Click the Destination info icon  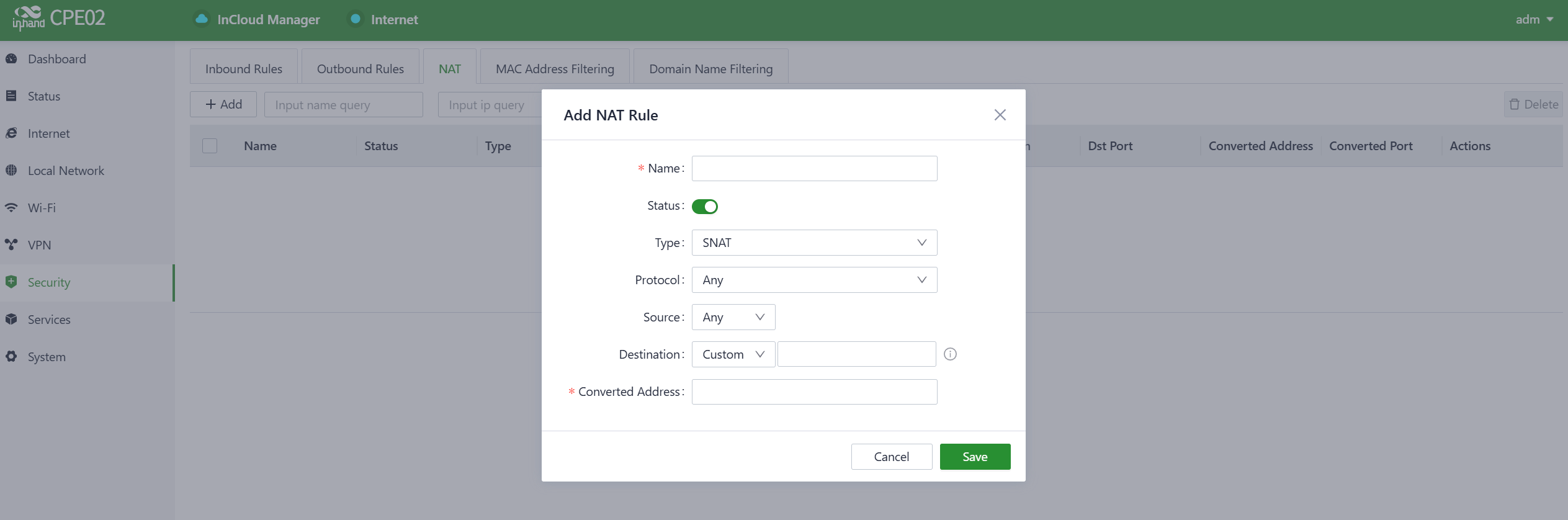point(950,354)
